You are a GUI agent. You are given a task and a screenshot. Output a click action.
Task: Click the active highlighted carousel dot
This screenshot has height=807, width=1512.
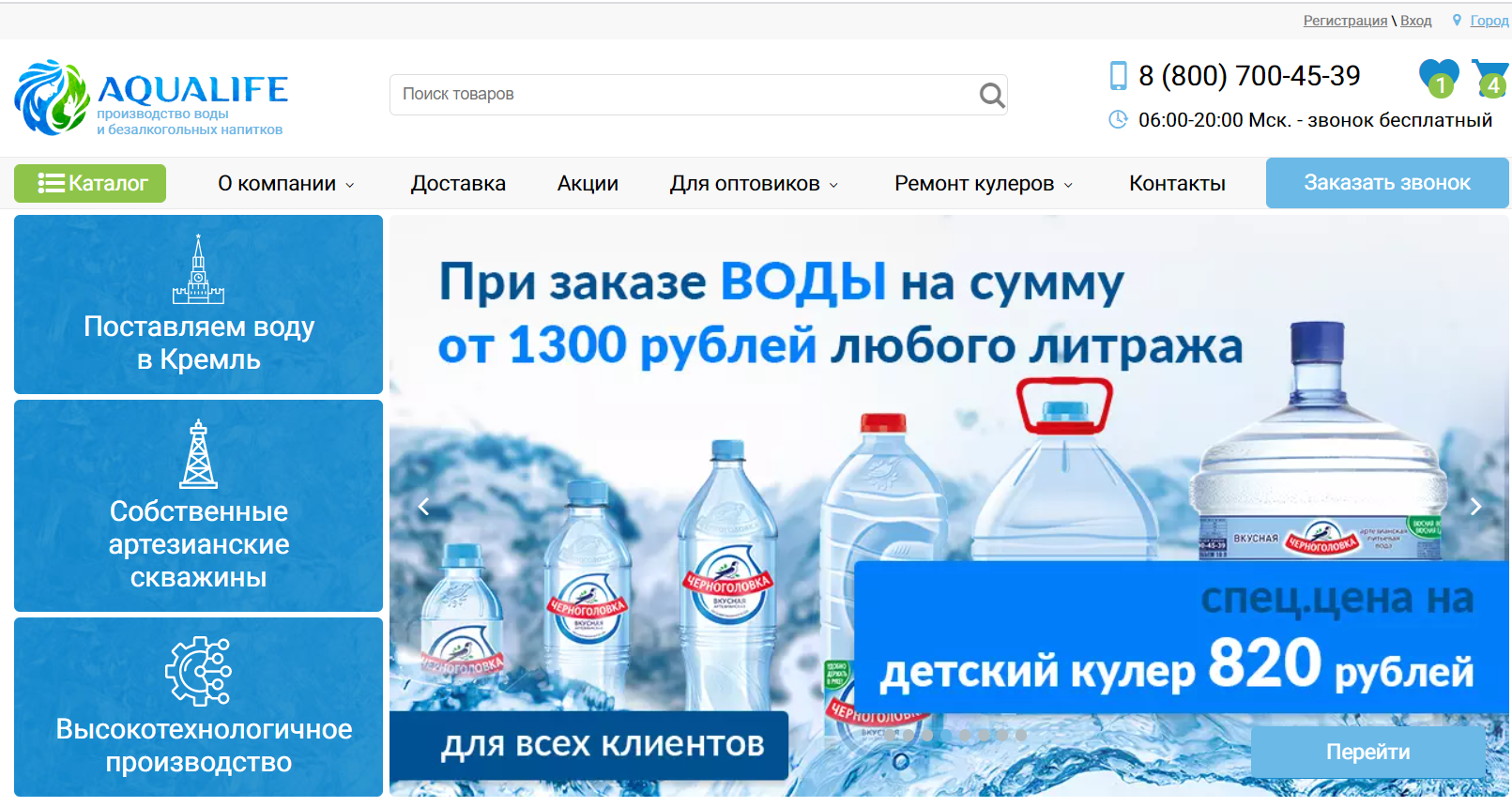tap(946, 735)
